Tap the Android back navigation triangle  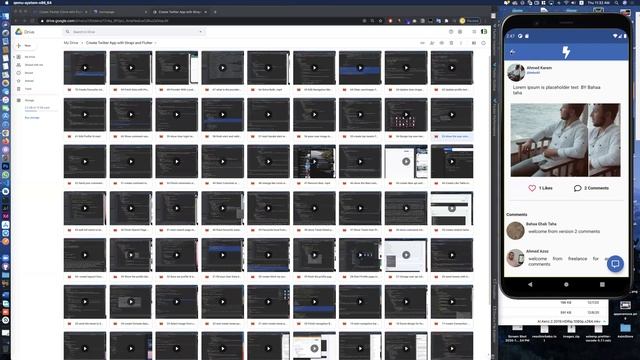click(x=530, y=284)
